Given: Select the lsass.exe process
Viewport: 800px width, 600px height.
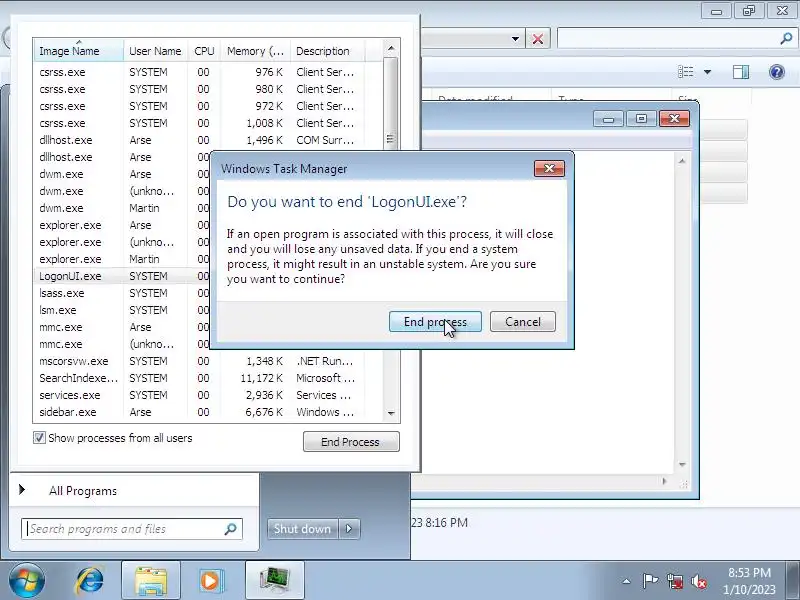Looking at the screenshot, I should [x=122, y=293].
